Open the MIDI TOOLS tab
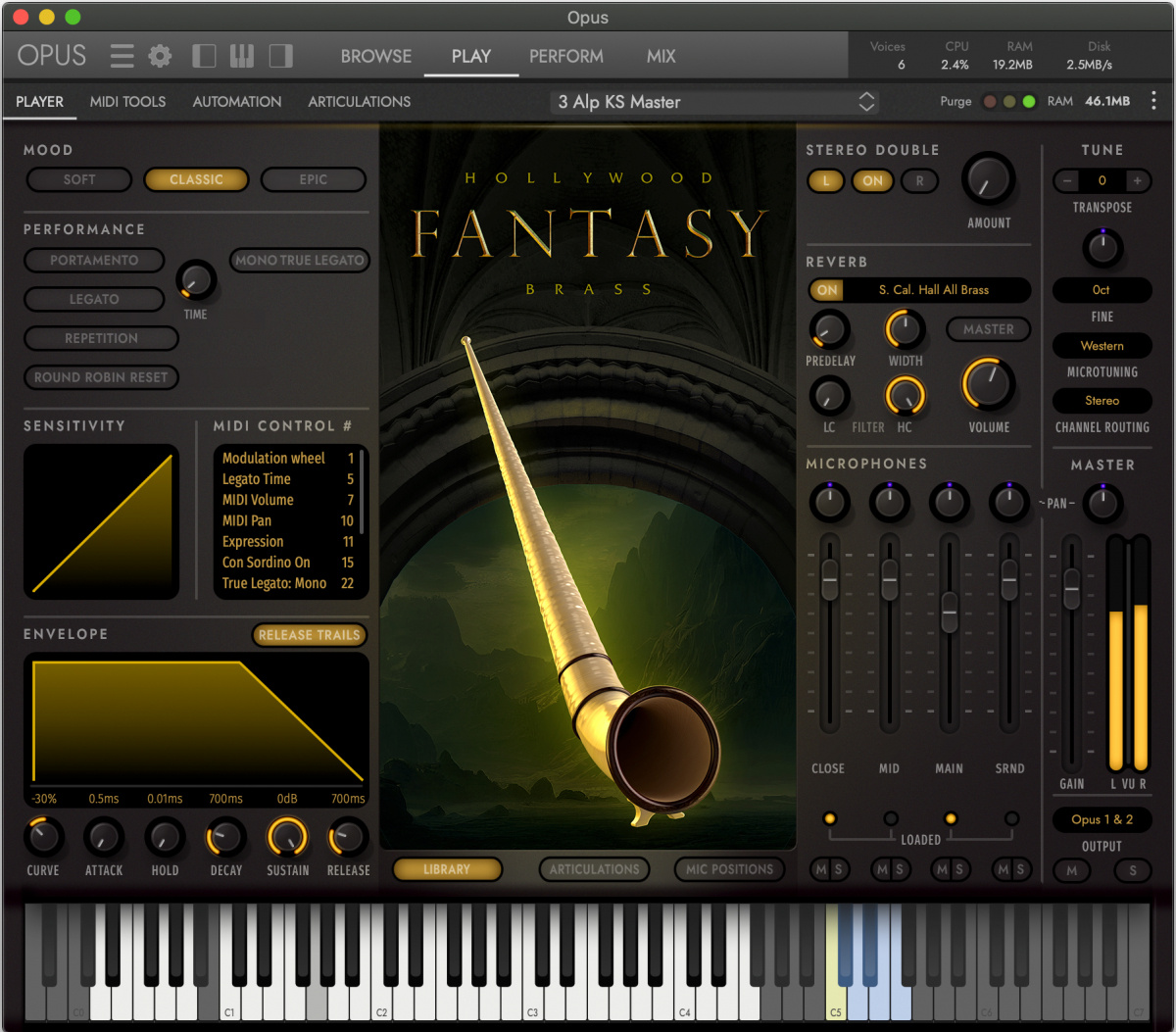This screenshot has height=1032, width=1176. pos(127,101)
